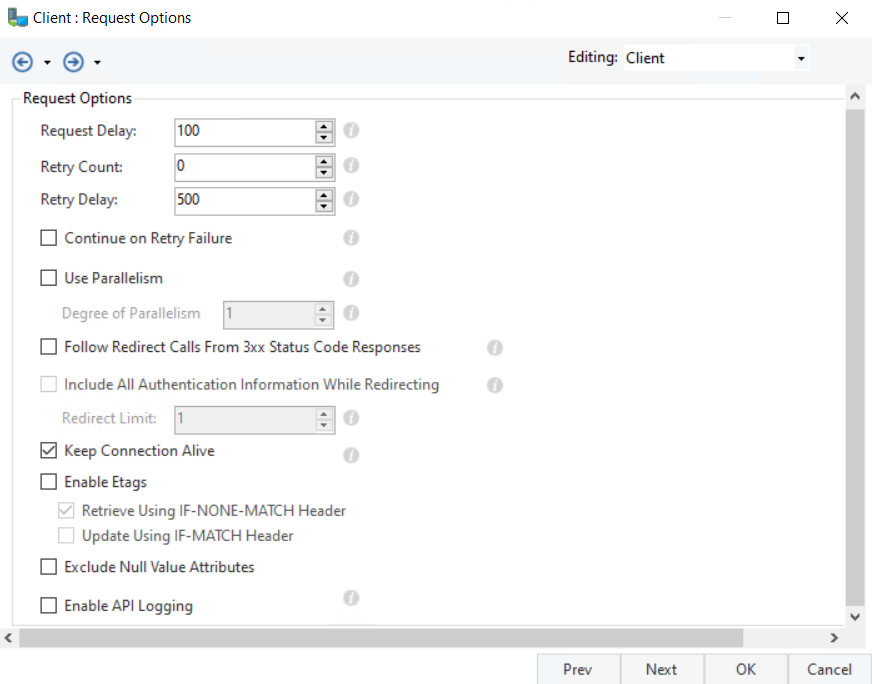The height and width of the screenshot is (684, 872).
Task: Expand the back button history dropdown arrow
Action: 47,63
